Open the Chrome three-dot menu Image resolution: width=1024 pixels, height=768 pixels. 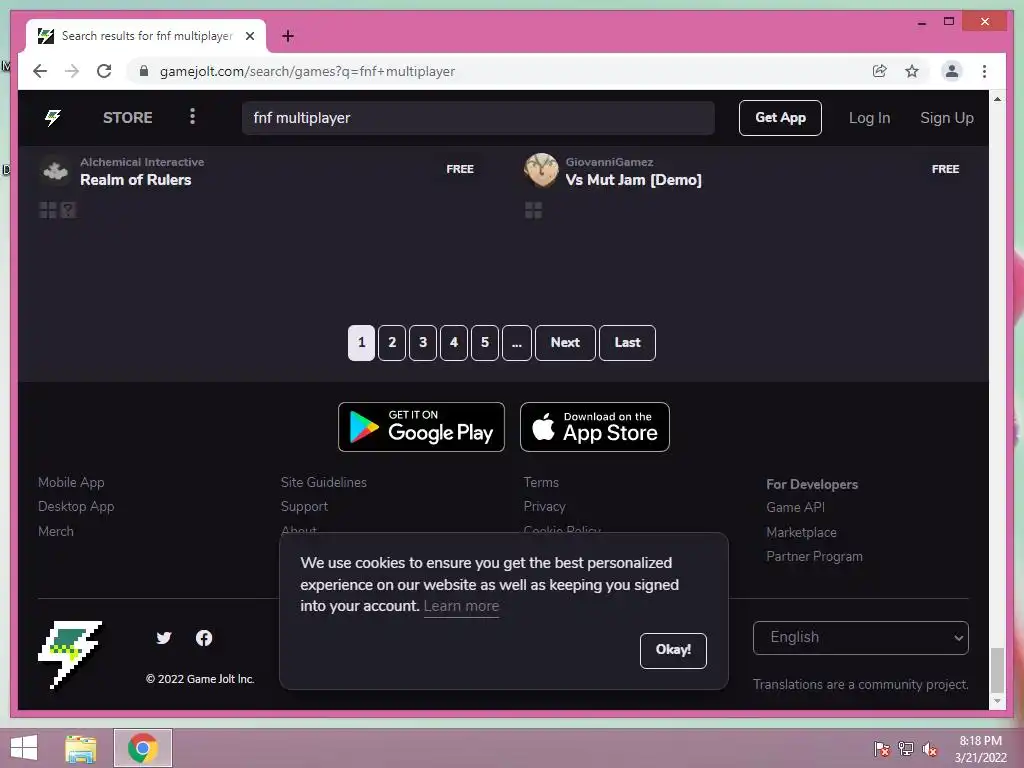(x=984, y=71)
